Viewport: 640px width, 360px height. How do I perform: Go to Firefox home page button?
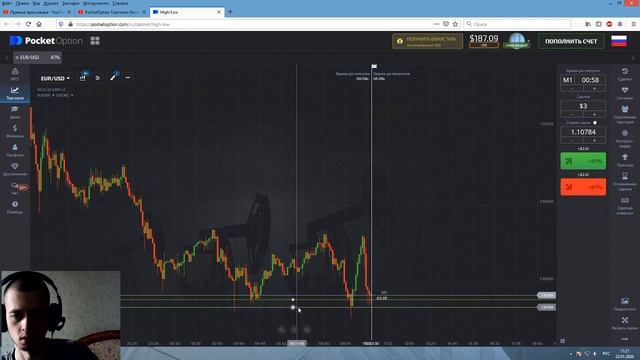click(39, 24)
